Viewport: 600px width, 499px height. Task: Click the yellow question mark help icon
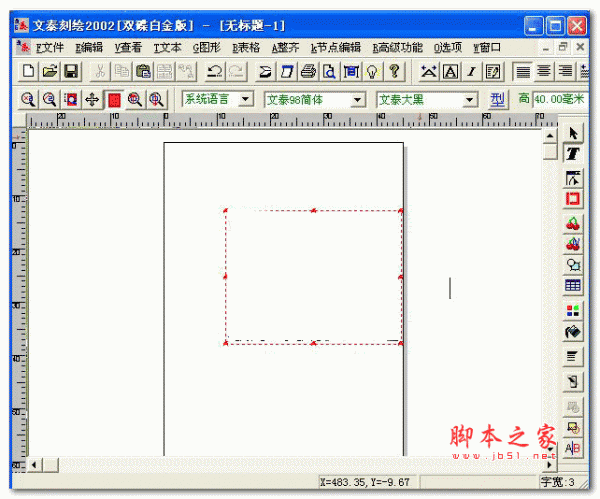(394, 72)
